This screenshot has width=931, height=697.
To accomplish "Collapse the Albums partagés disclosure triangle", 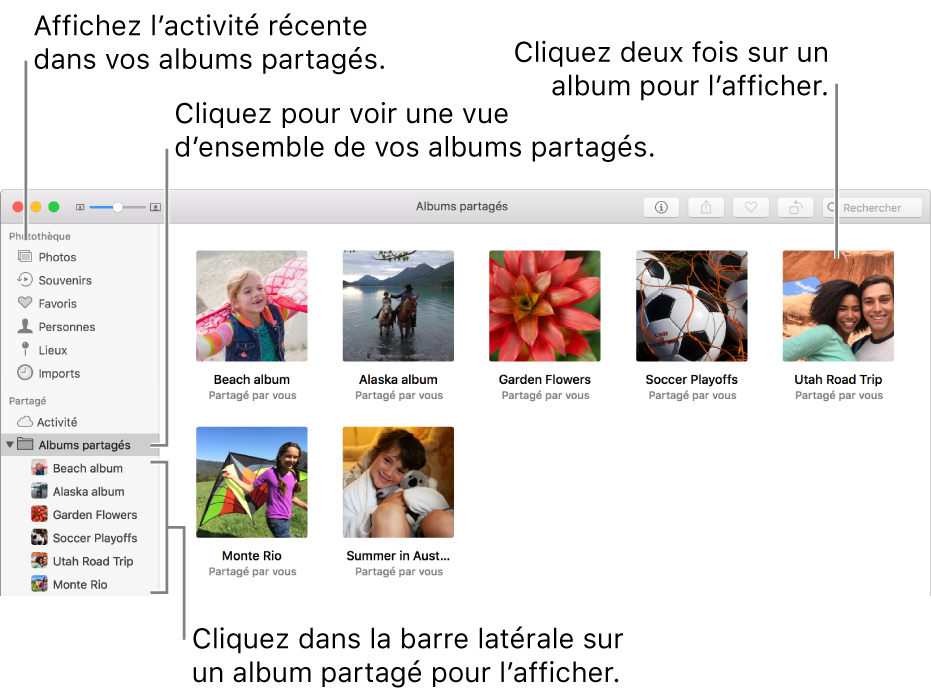I will (10, 445).
